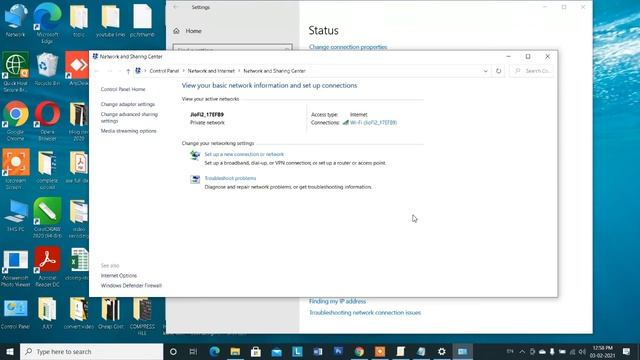The width and height of the screenshot is (640, 360).
Task: Click Network and Internet breadcrumb
Action: tap(211, 71)
